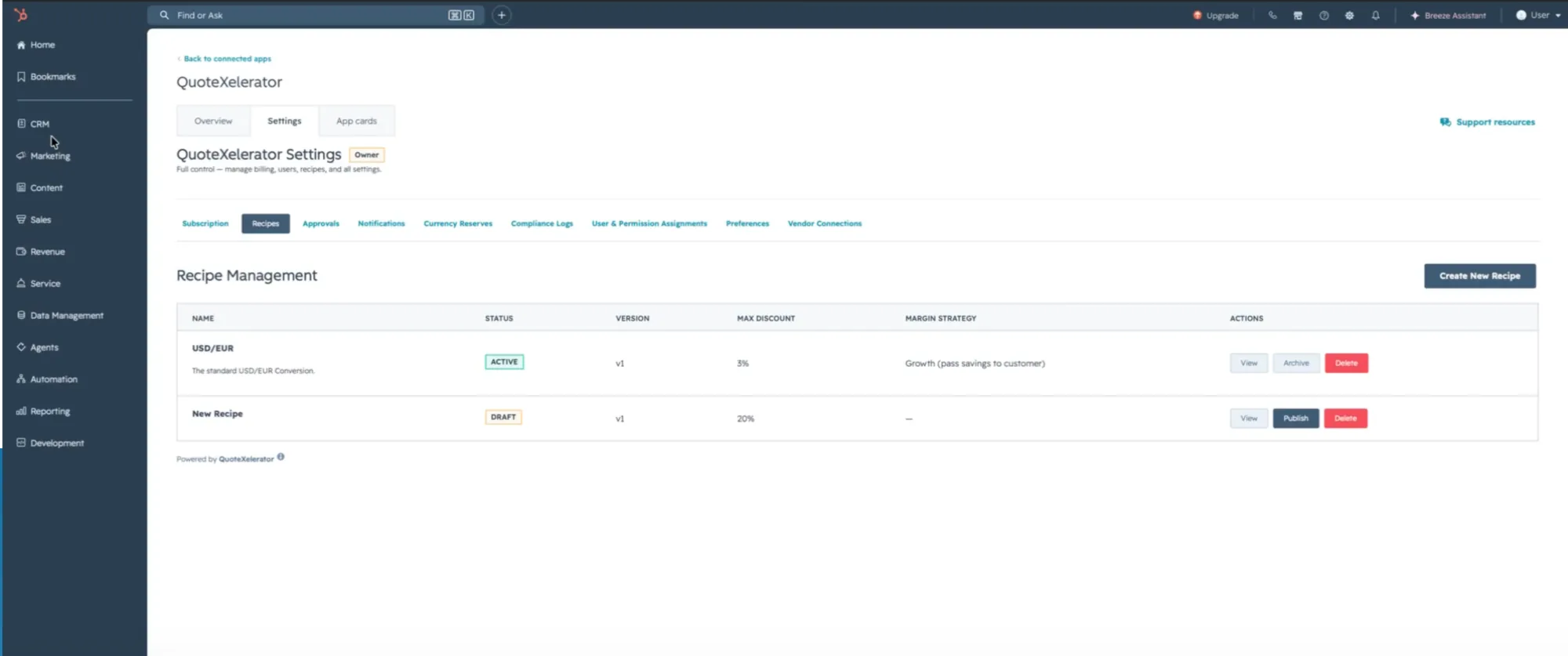Open User & Permission Assignments tab
Viewport: 1568px width, 656px height.
[649, 223]
